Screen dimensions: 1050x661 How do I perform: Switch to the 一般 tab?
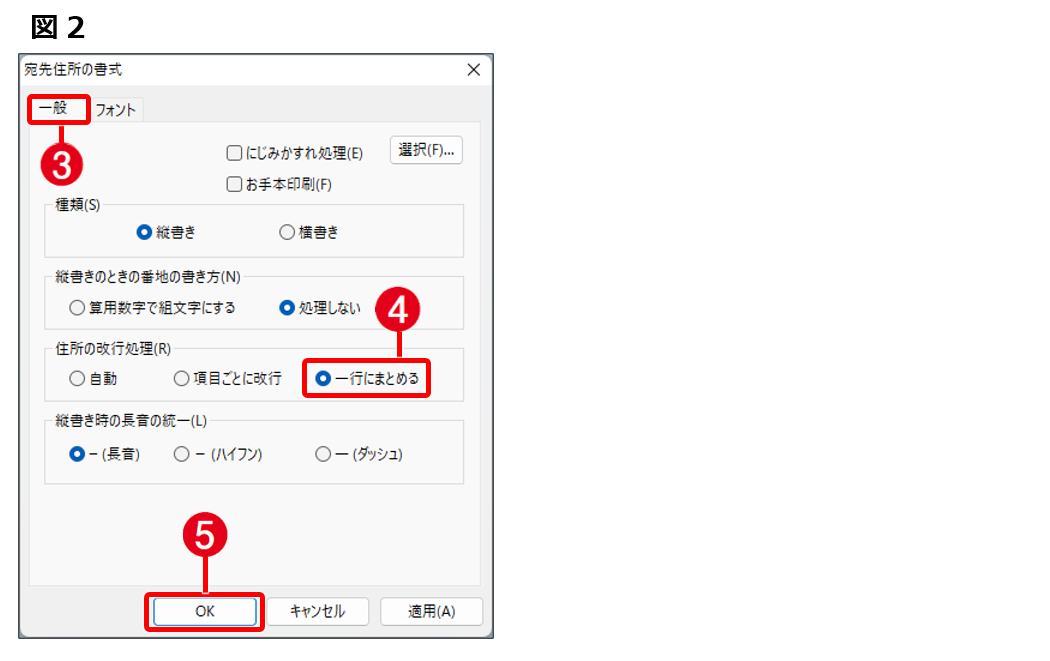pyautogui.click(x=54, y=108)
